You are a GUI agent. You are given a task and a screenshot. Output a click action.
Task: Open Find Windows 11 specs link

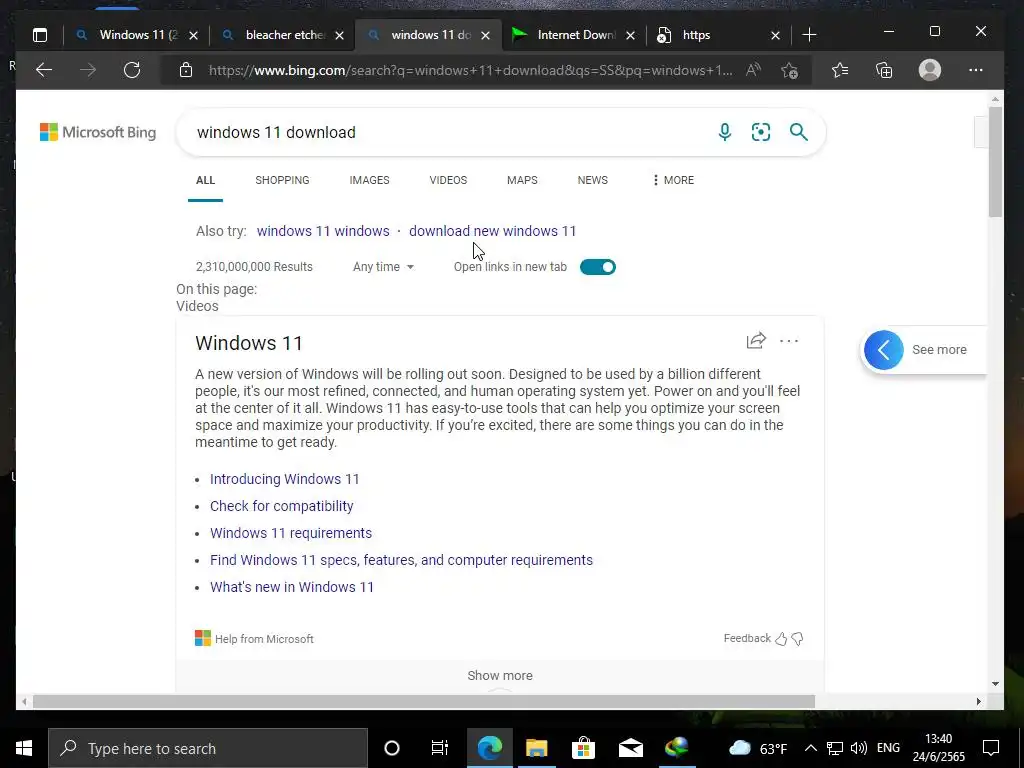[x=401, y=560]
